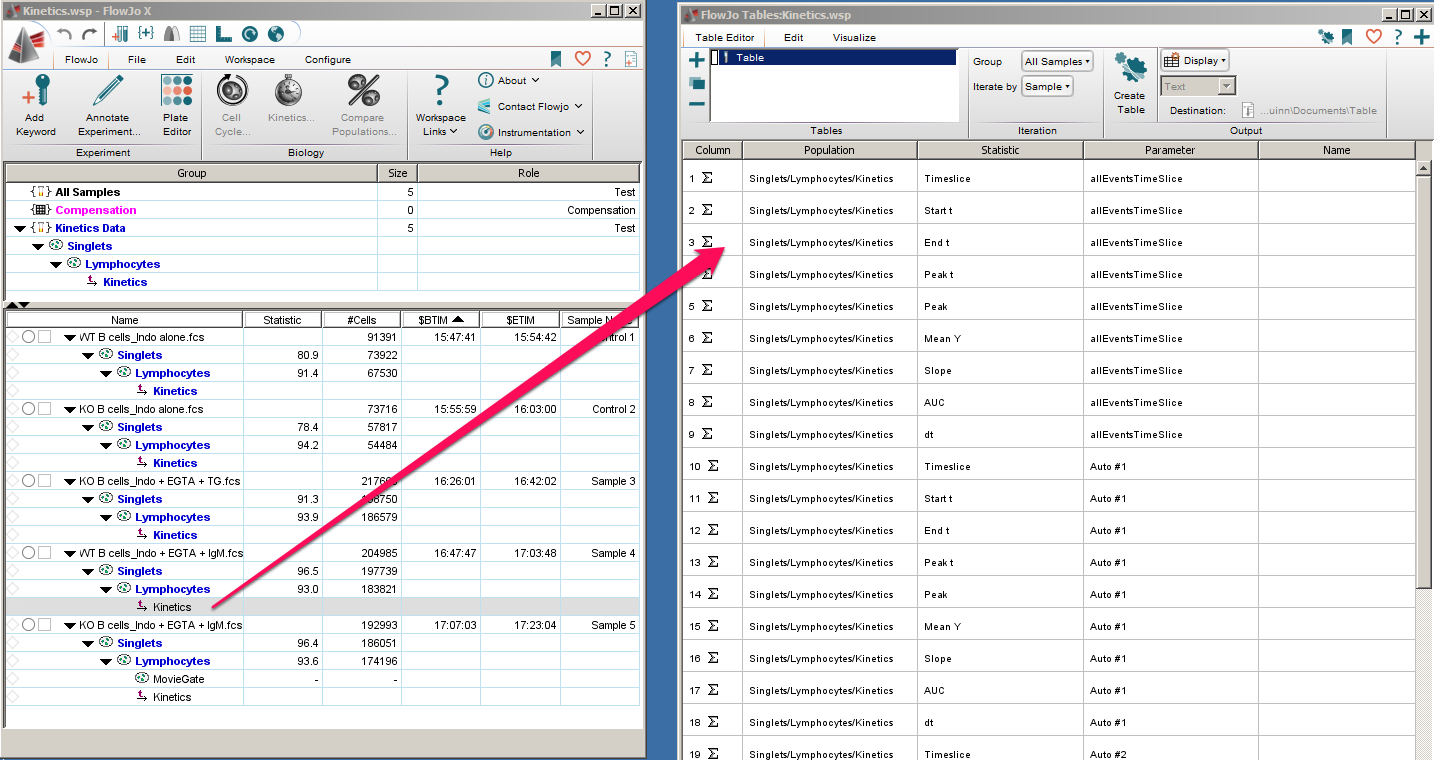Image resolution: width=1434 pixels, height=760 pixels.
Task: Select the Table Editor tab
Action: tap(725, 38)
